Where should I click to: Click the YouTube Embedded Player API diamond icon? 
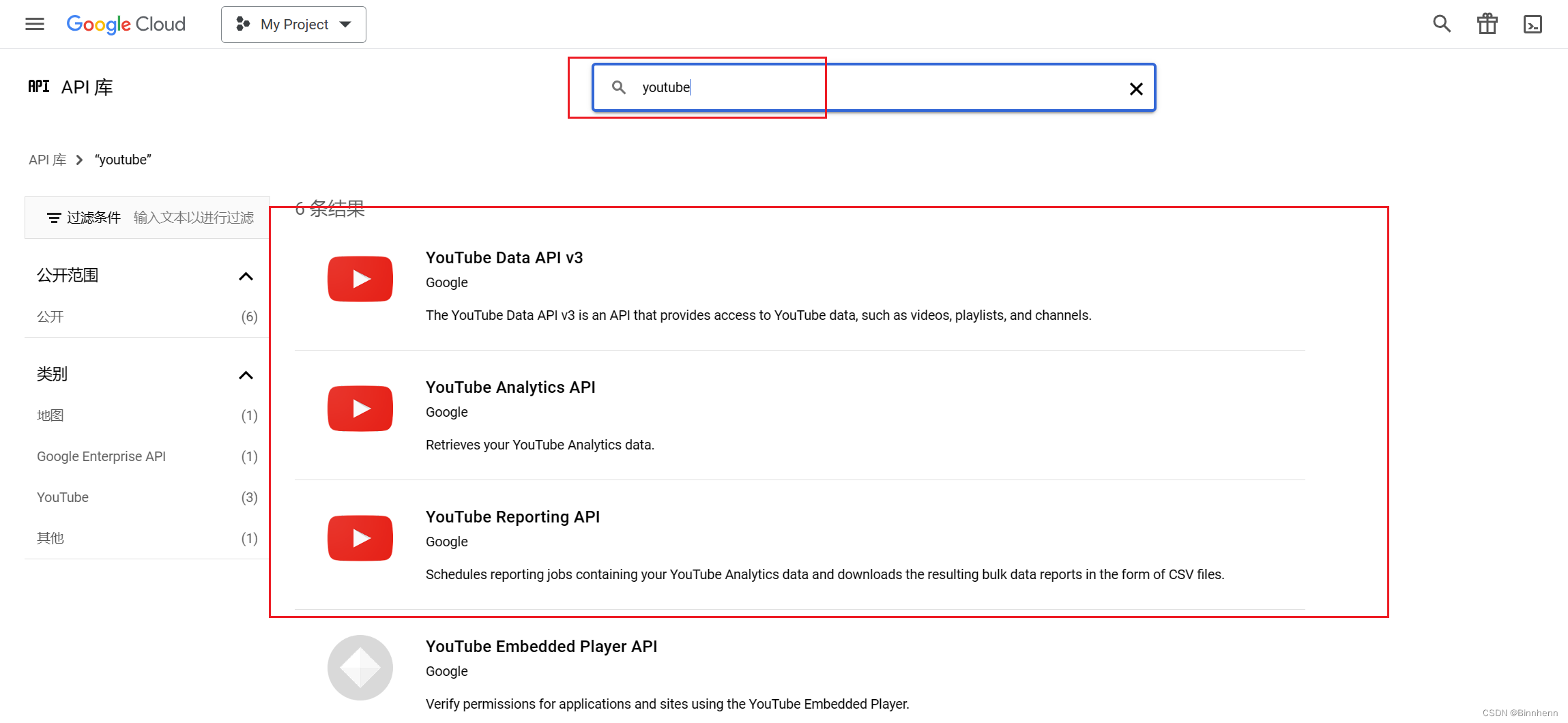point(360,667)
